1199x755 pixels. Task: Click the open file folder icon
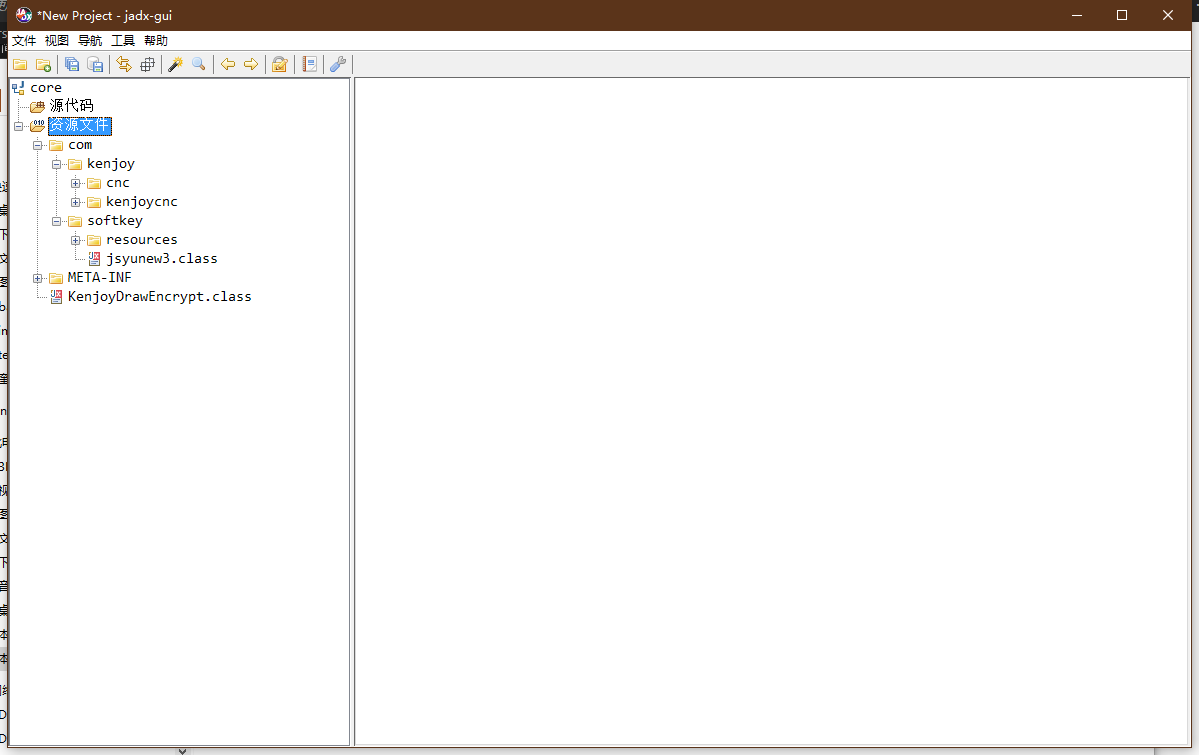point(20,65)
